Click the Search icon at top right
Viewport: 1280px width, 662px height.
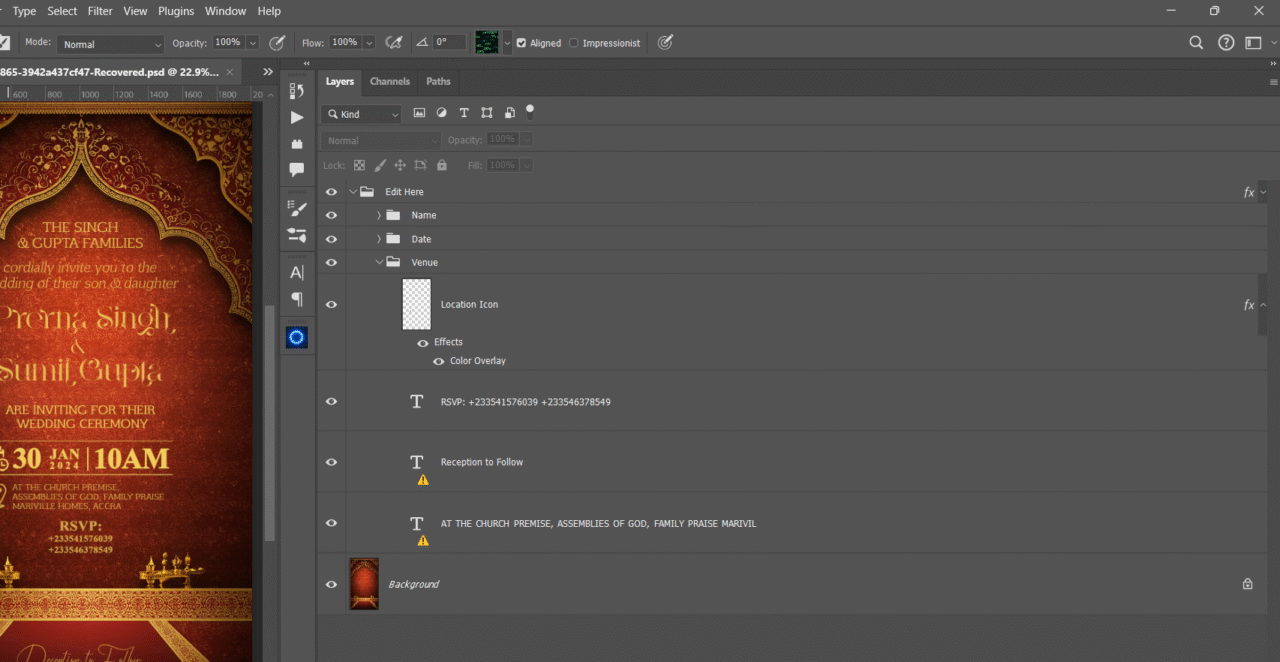1196,43
